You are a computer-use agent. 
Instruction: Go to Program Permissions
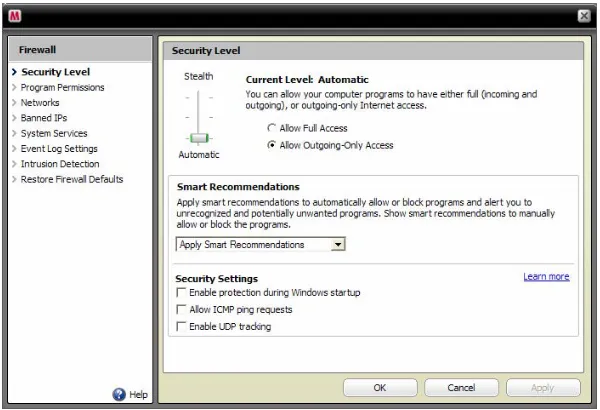(62, 87)
